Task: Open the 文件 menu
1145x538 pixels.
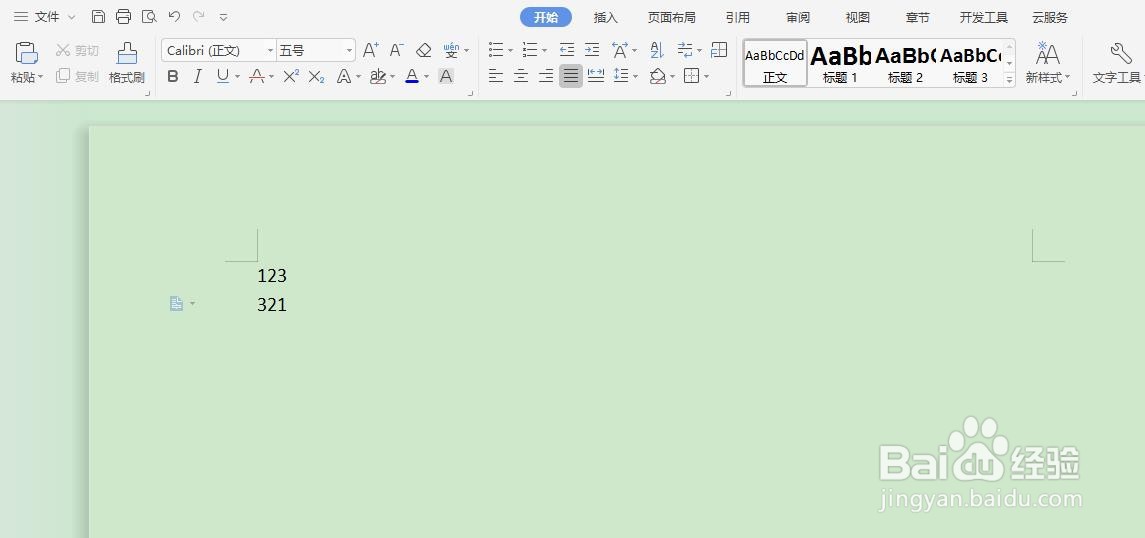Action: [x=47, y=16]
